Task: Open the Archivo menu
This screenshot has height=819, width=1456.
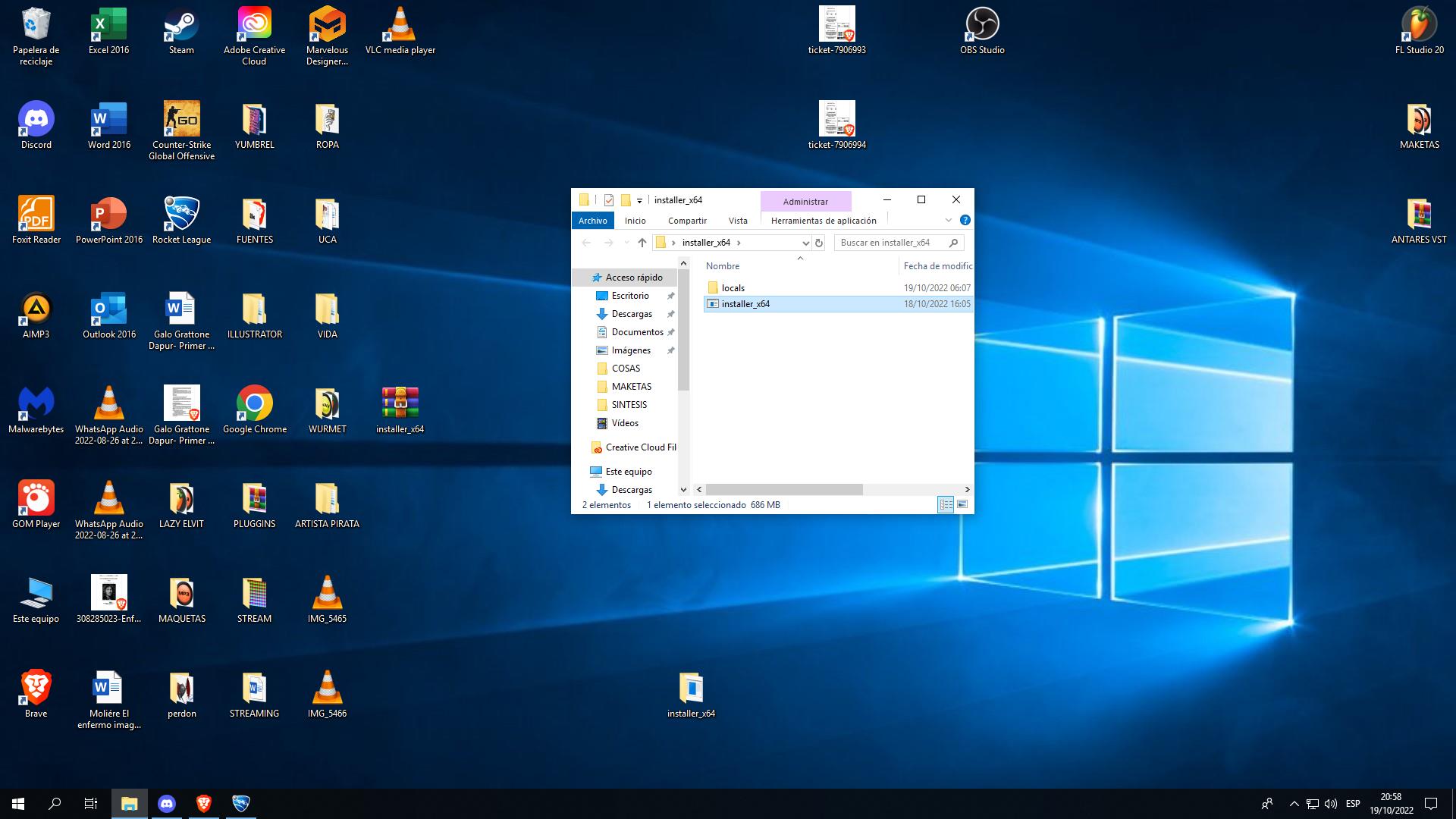Action: point(592,221)
